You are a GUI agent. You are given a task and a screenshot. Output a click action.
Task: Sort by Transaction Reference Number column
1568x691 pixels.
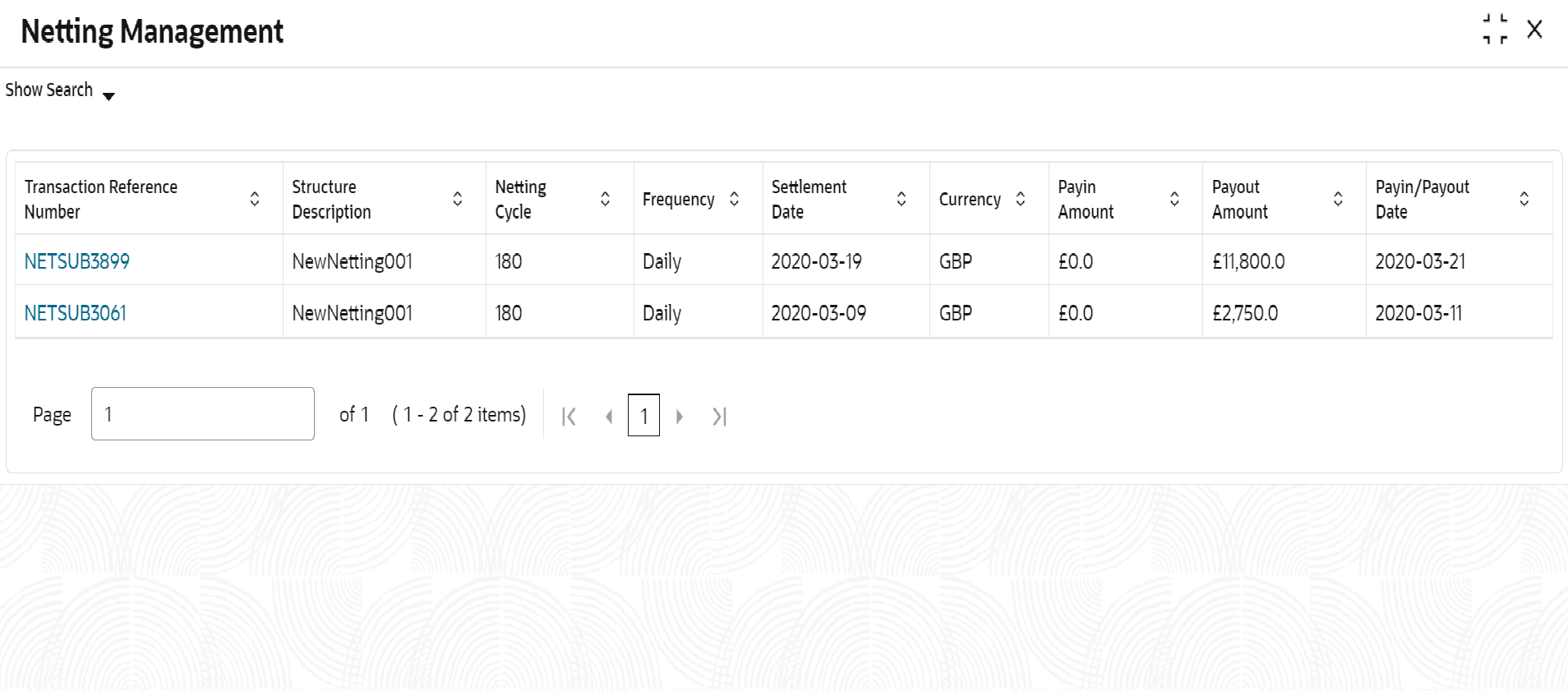[255, 199]
